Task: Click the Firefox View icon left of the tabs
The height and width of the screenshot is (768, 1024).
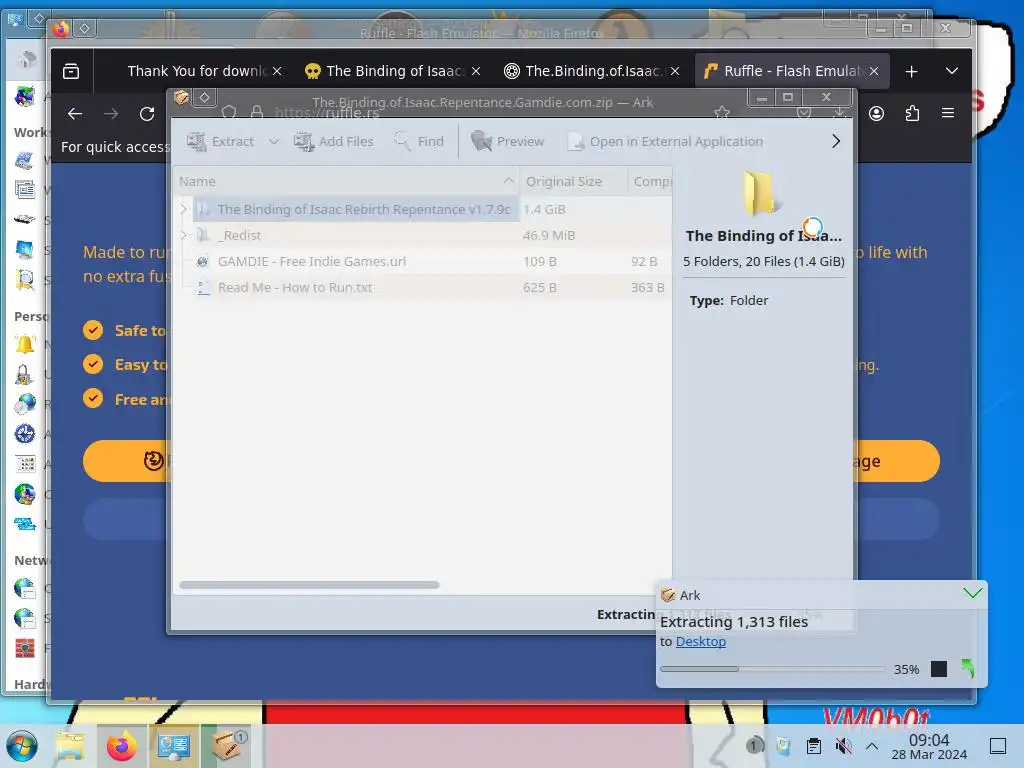Action: 71,71
